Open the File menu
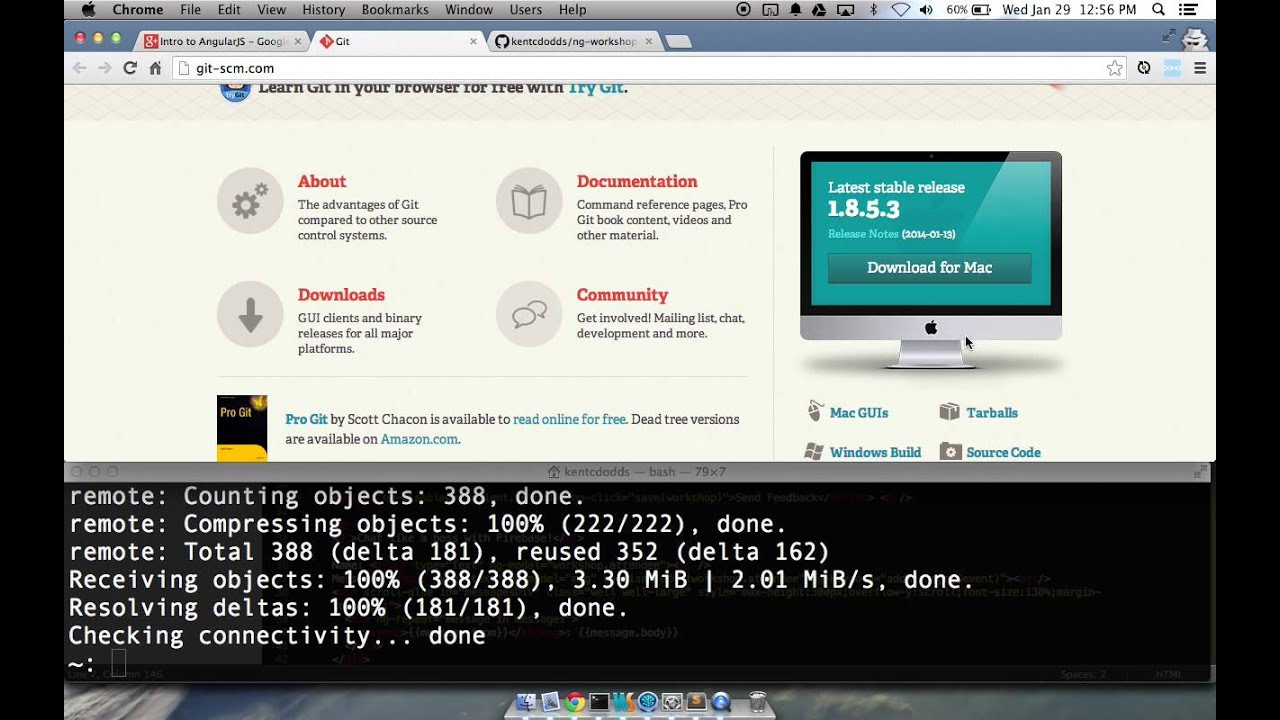Image resolution: width=1280 pixels, height=720 pixels. click(x=190, y=10)
